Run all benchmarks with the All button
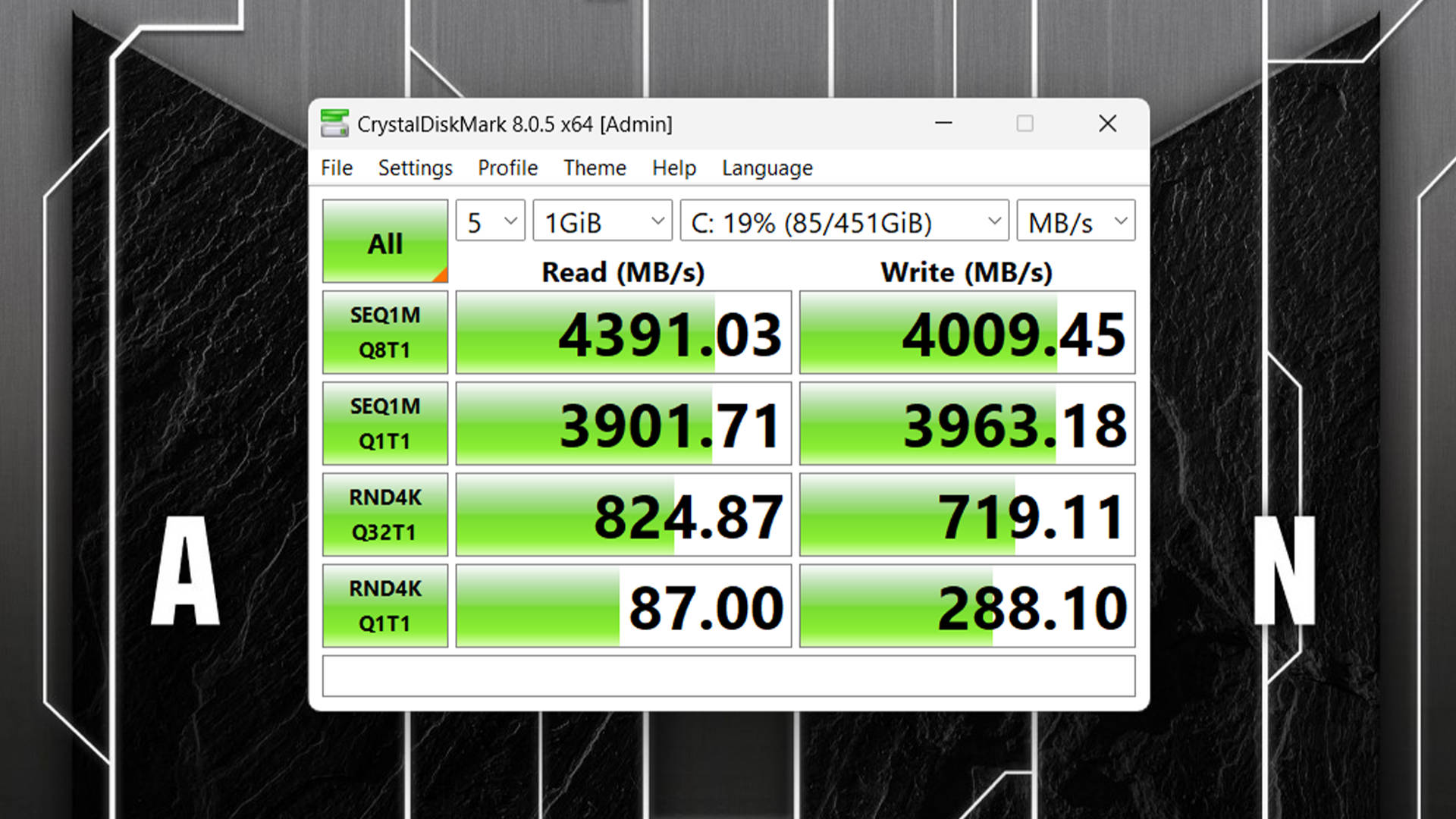1456x819 pixels. (x=384, y=242)
